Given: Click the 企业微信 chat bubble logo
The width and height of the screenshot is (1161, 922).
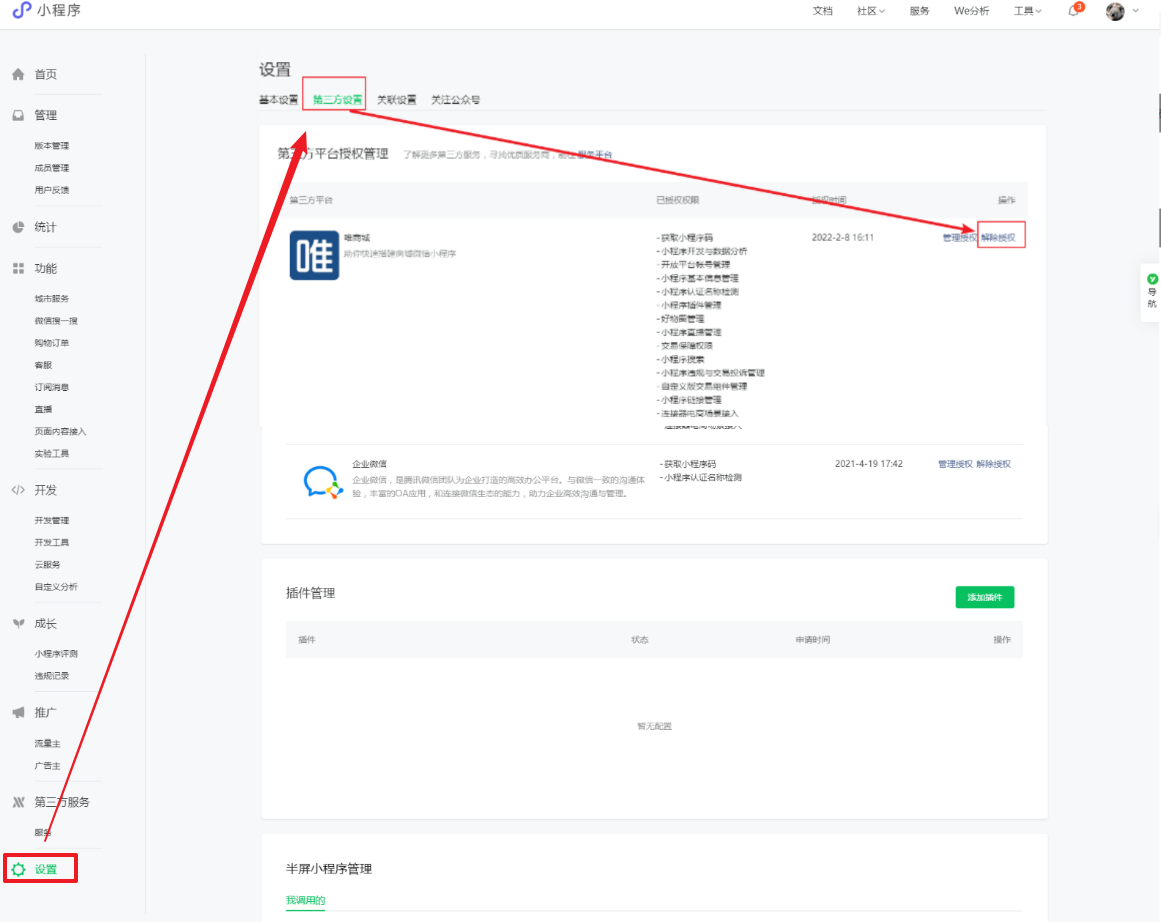Looking at the screenshot, I should [x=323, y=482].
